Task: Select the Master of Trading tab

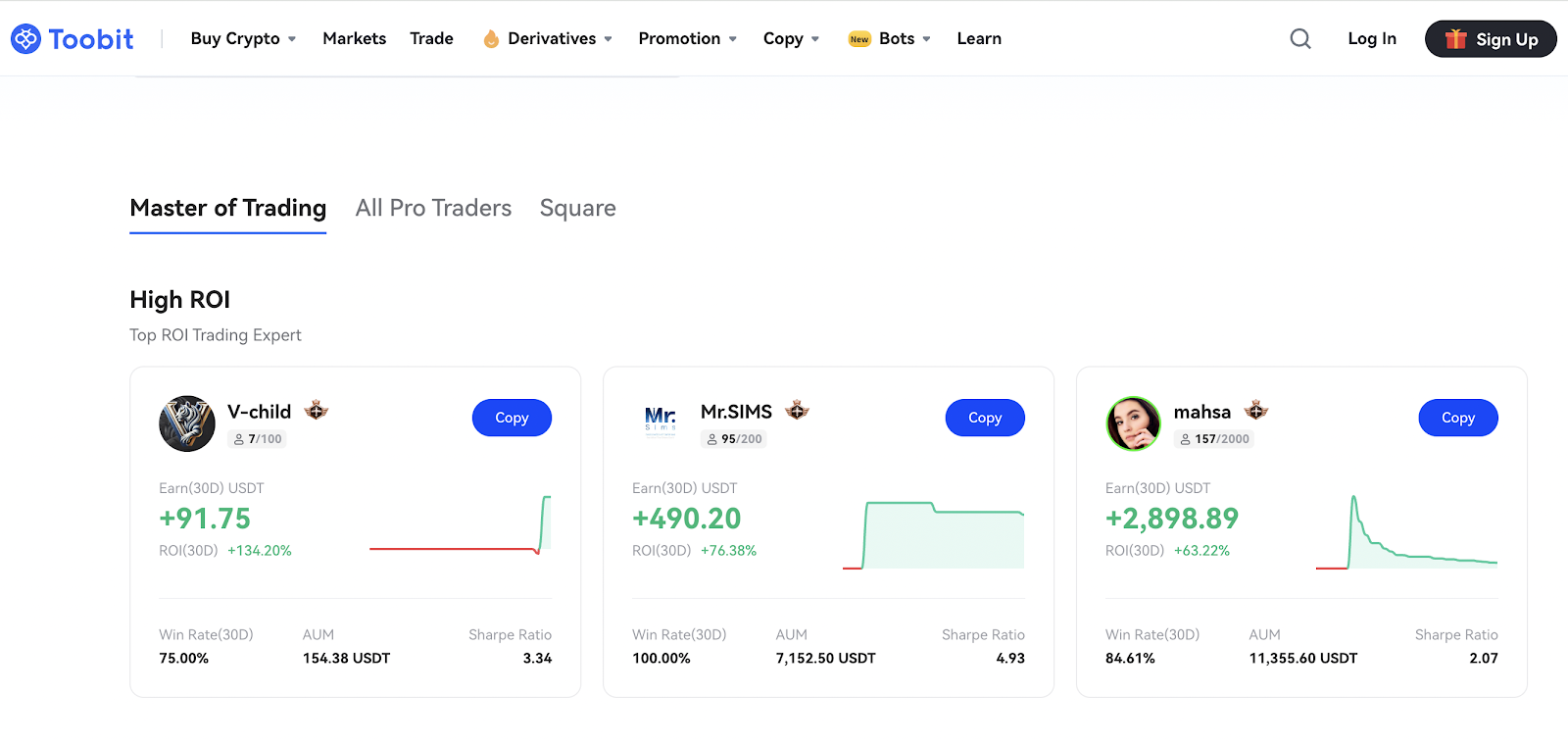Action: [x=227, y=208]
